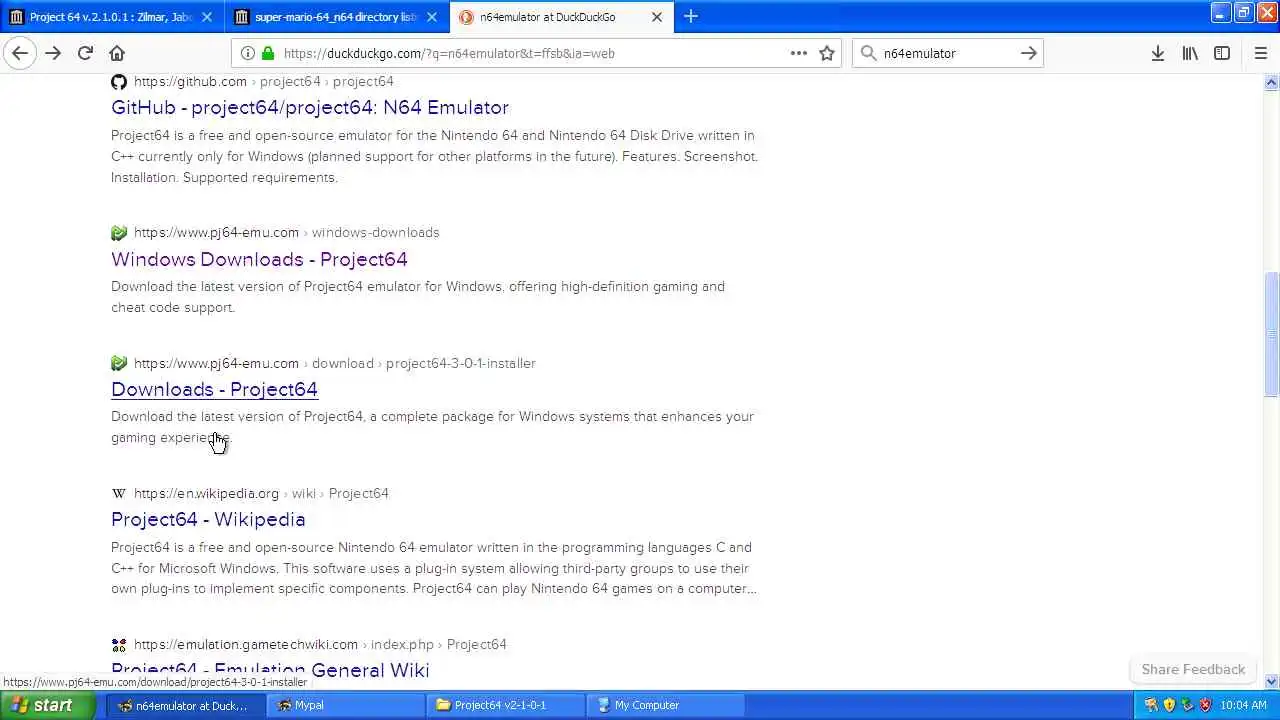Show site information with the info icon
This screenshot has width=1280, height=720.
click(247, 53)
